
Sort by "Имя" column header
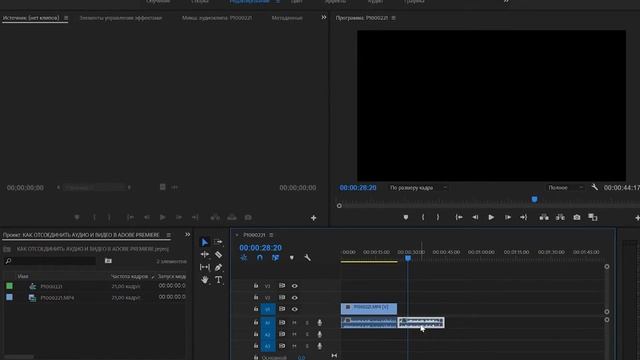(23, 276)
